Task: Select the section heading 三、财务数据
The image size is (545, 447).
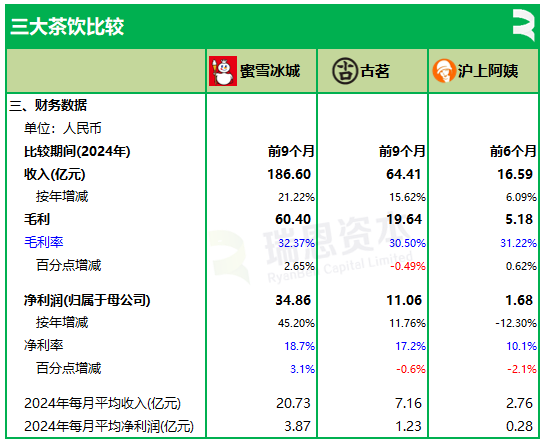Action: [x=48, y=105]
